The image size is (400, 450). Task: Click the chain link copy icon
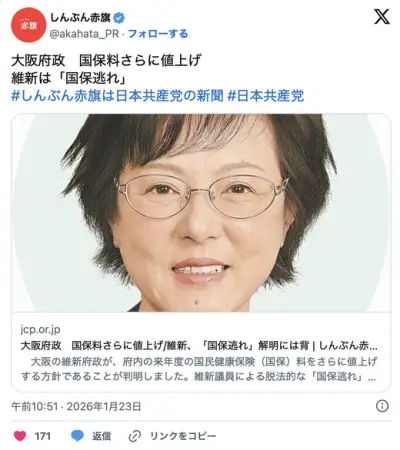click(135, 436)
